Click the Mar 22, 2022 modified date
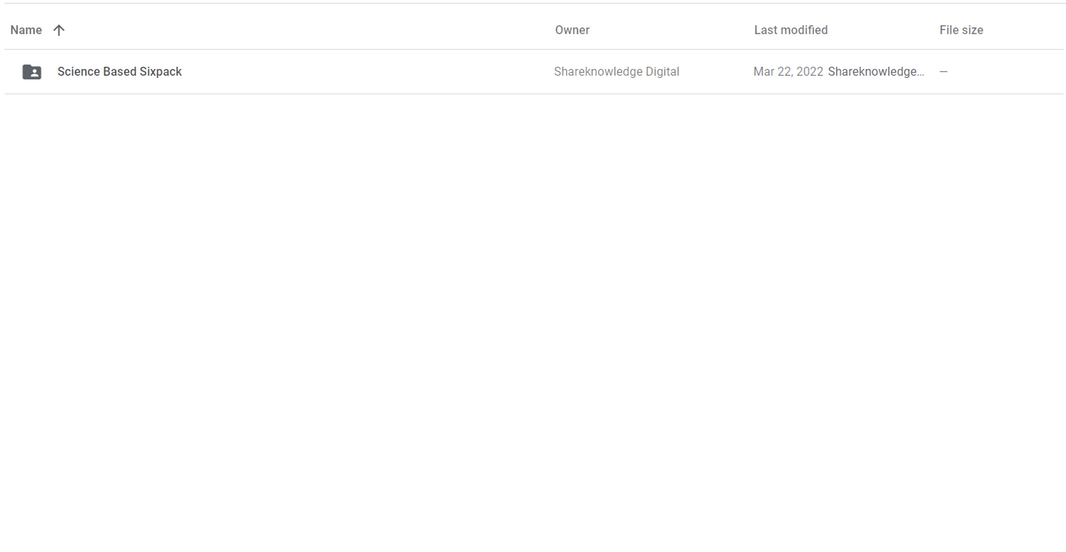The width and height of the screenshot is (1066, 552). point(788,72)
